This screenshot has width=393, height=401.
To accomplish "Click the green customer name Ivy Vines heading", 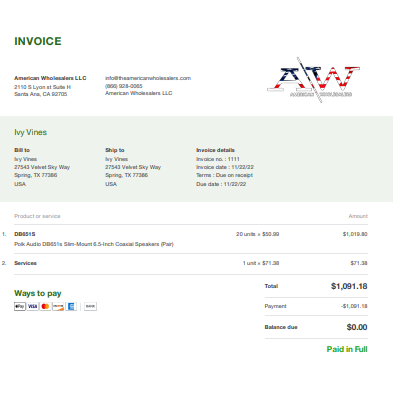I will 31,132.
